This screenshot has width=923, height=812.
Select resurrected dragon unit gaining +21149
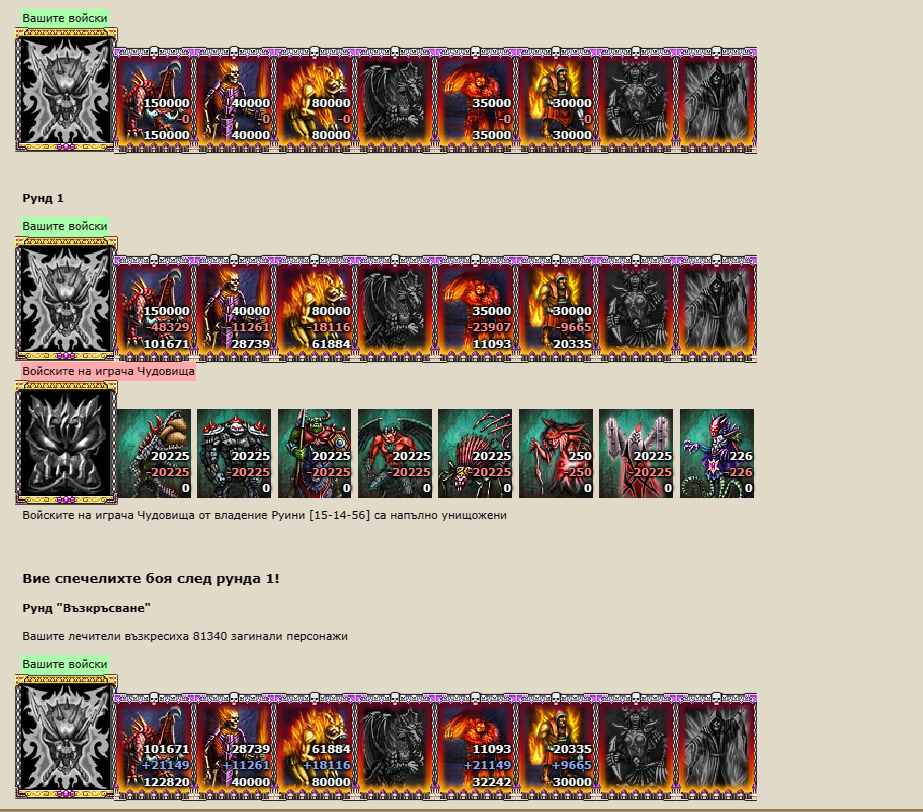[154, 746]
